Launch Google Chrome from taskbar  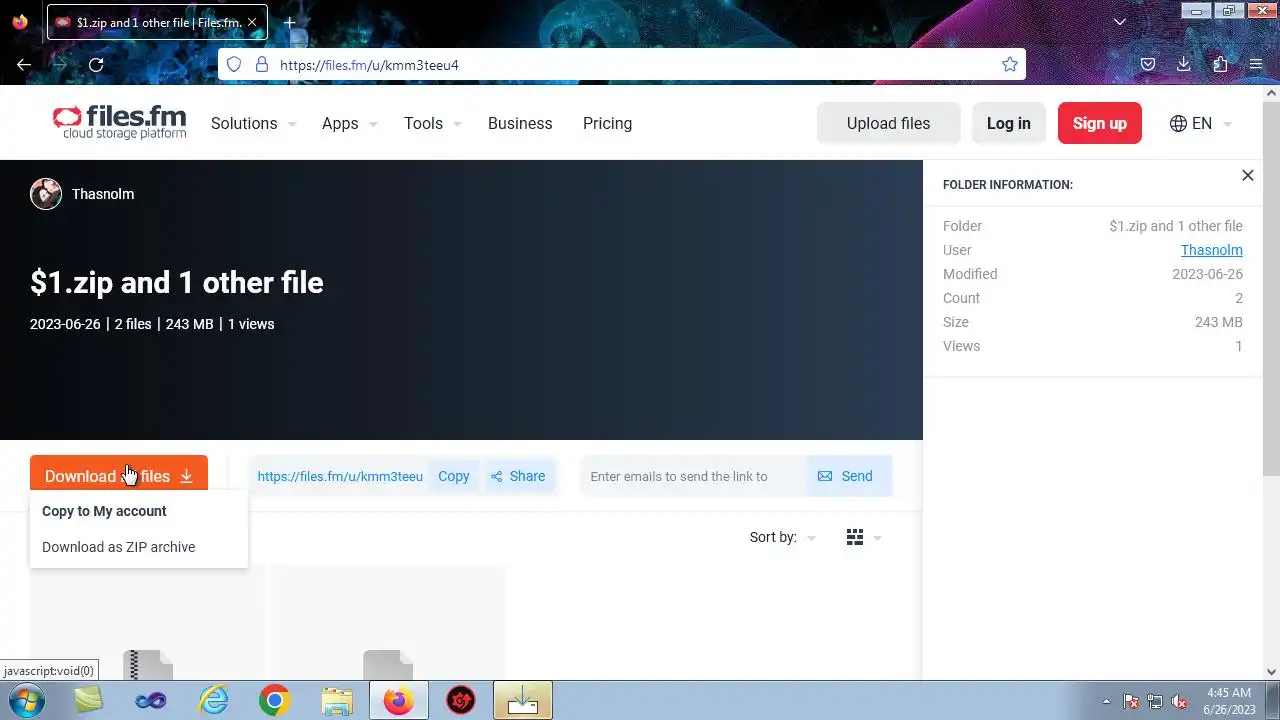click(274, 701)
